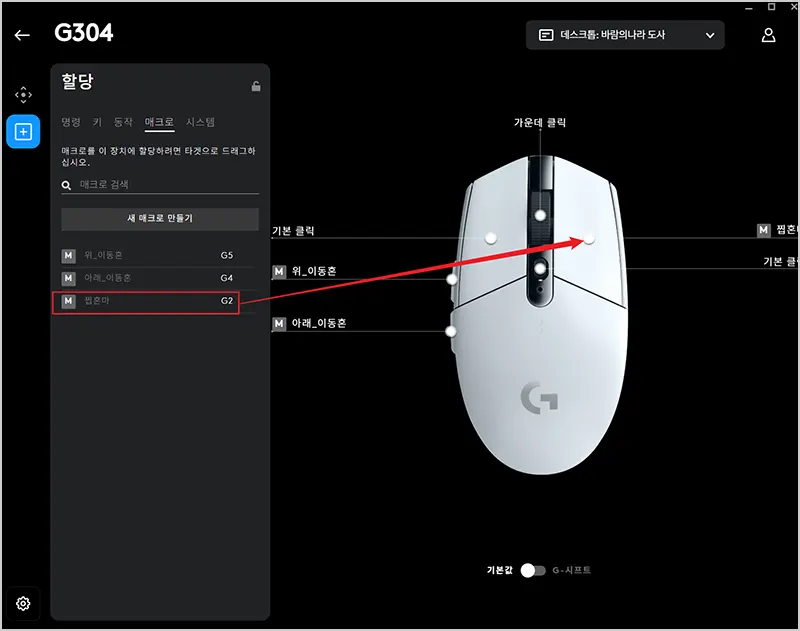Switch to the 시스템 tab

click(x=200, y=122)
